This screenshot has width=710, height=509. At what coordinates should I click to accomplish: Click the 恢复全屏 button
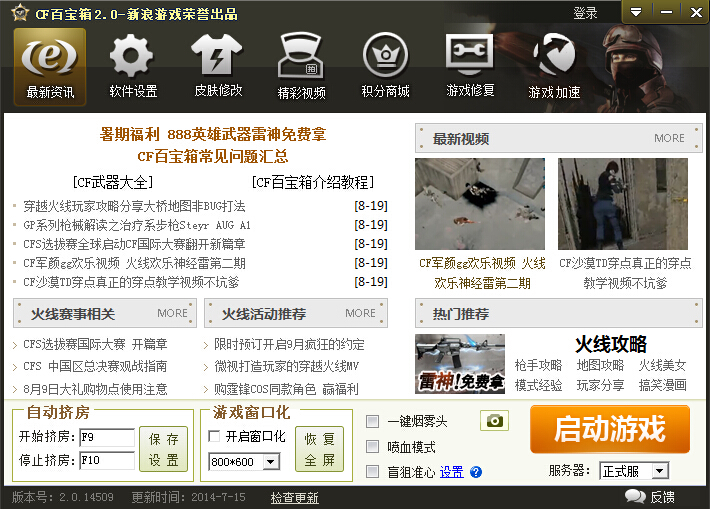pos(319,449)
